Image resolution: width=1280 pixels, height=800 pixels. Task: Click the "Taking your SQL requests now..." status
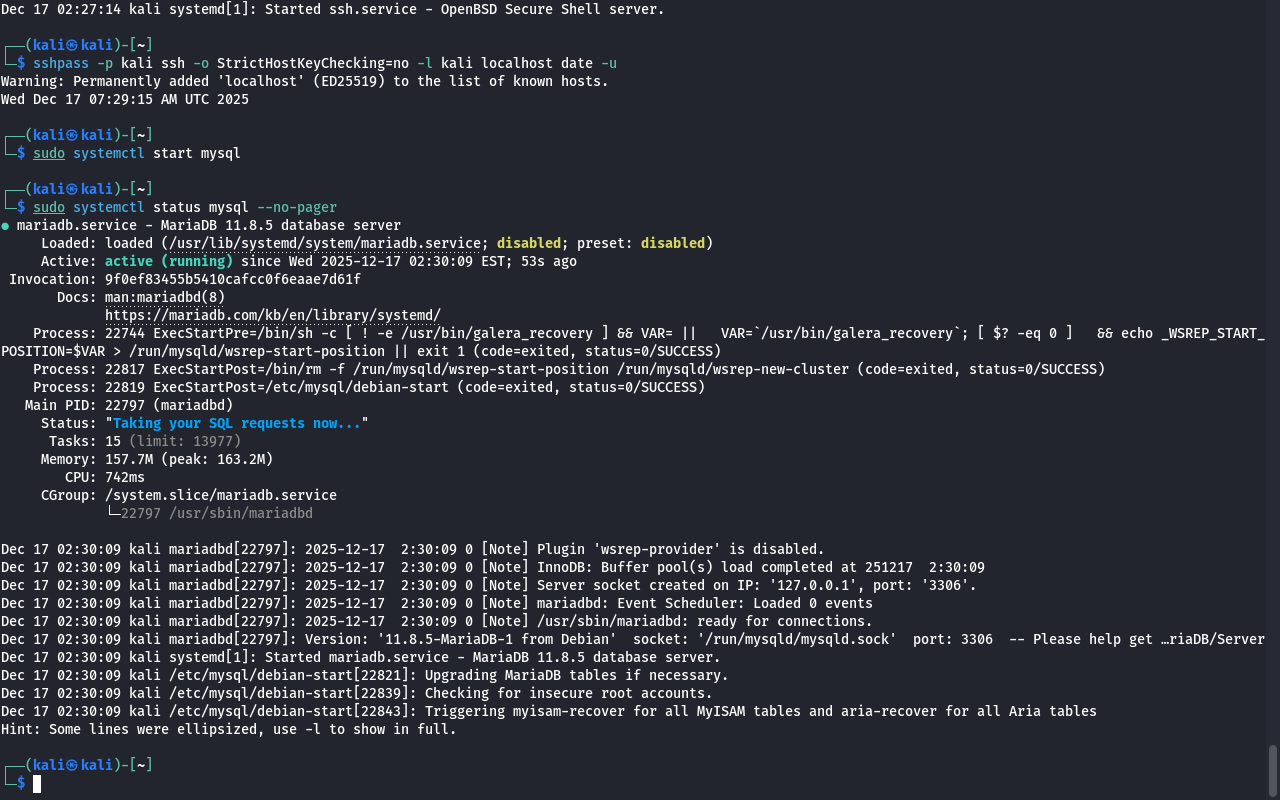tap(236, 423)
